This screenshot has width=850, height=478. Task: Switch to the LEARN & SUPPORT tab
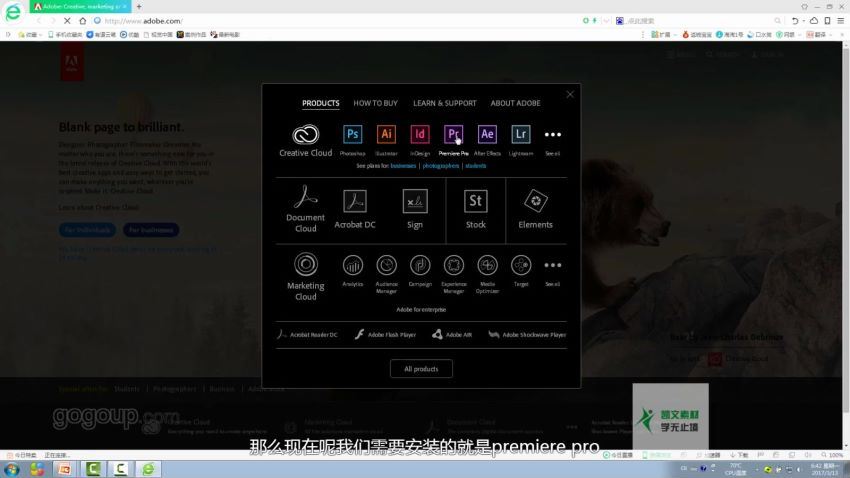tap(445, 103)
